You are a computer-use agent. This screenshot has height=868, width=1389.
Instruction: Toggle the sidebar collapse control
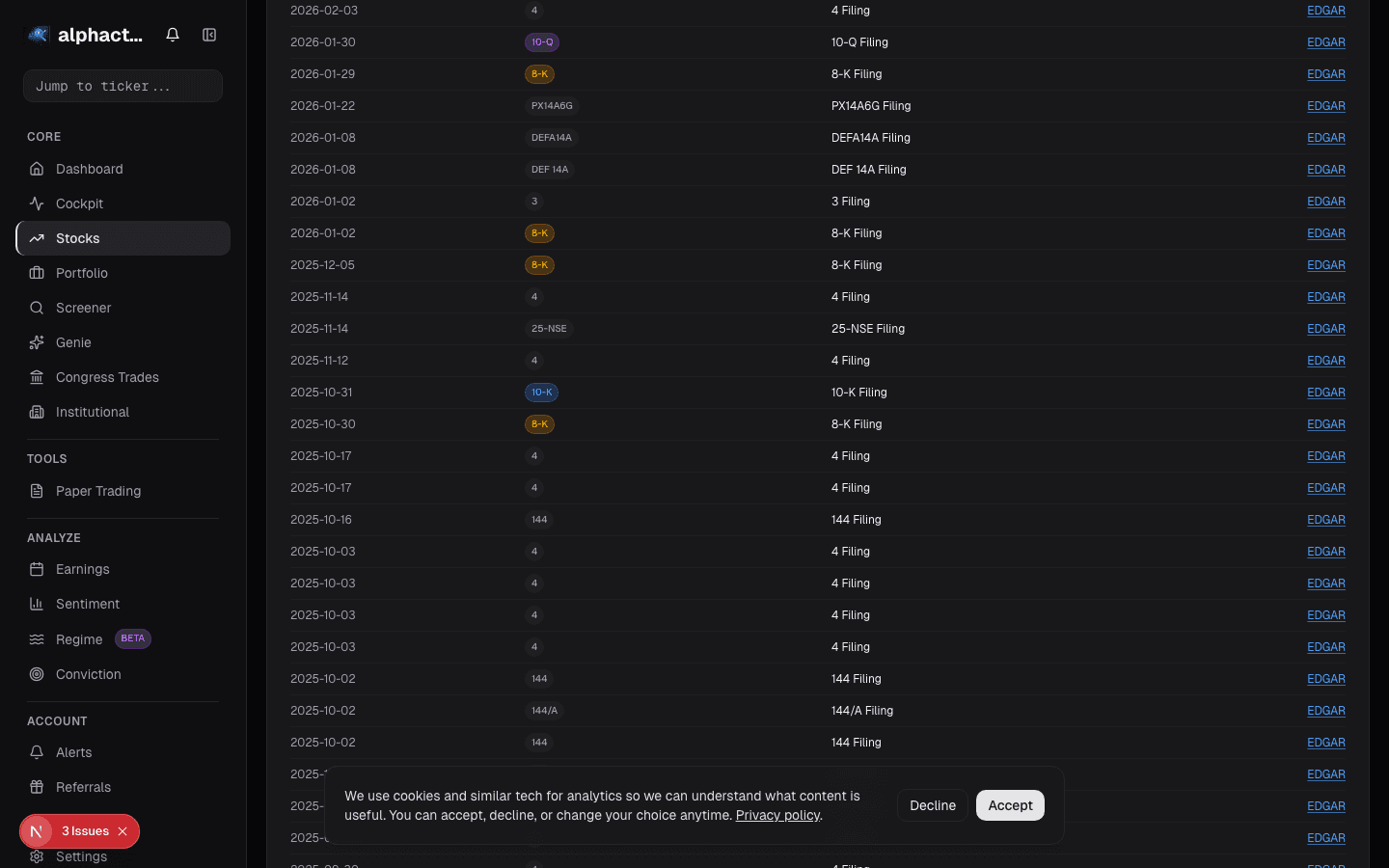tap(209, 34)
